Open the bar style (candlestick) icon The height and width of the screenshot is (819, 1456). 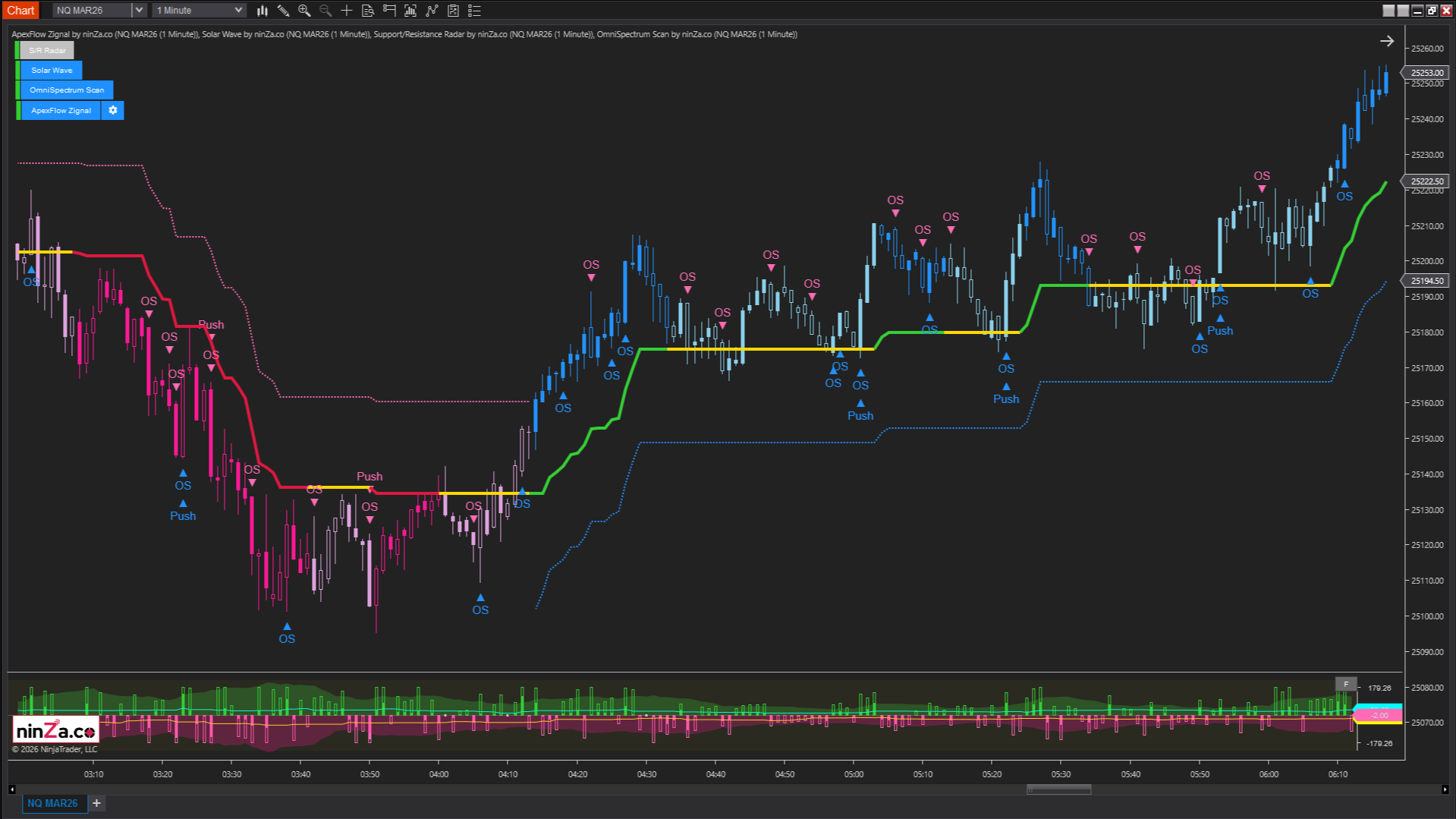click(x=262, y=11)
